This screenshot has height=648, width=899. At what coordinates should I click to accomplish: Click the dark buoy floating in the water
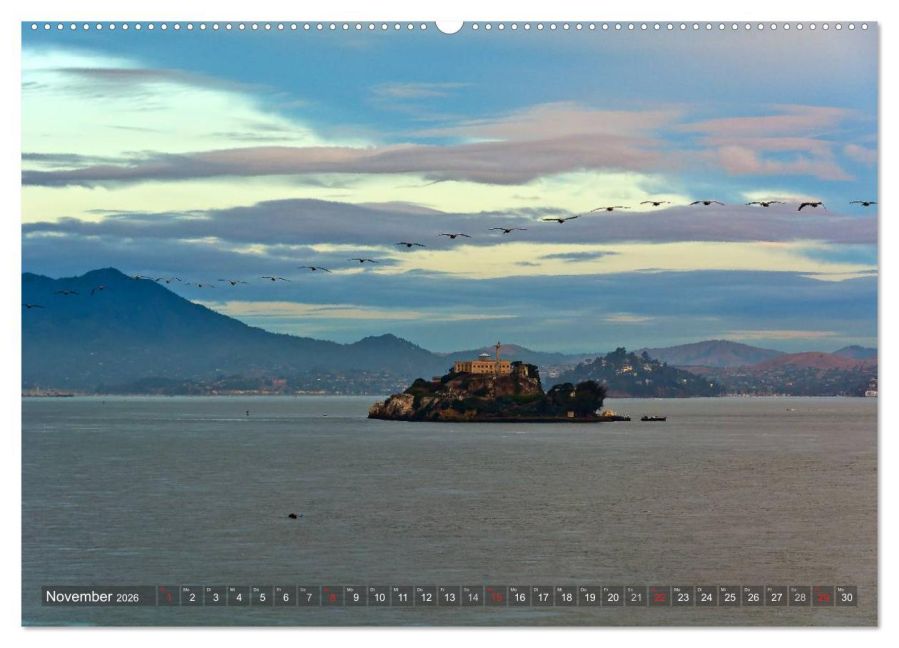(293, 516)
